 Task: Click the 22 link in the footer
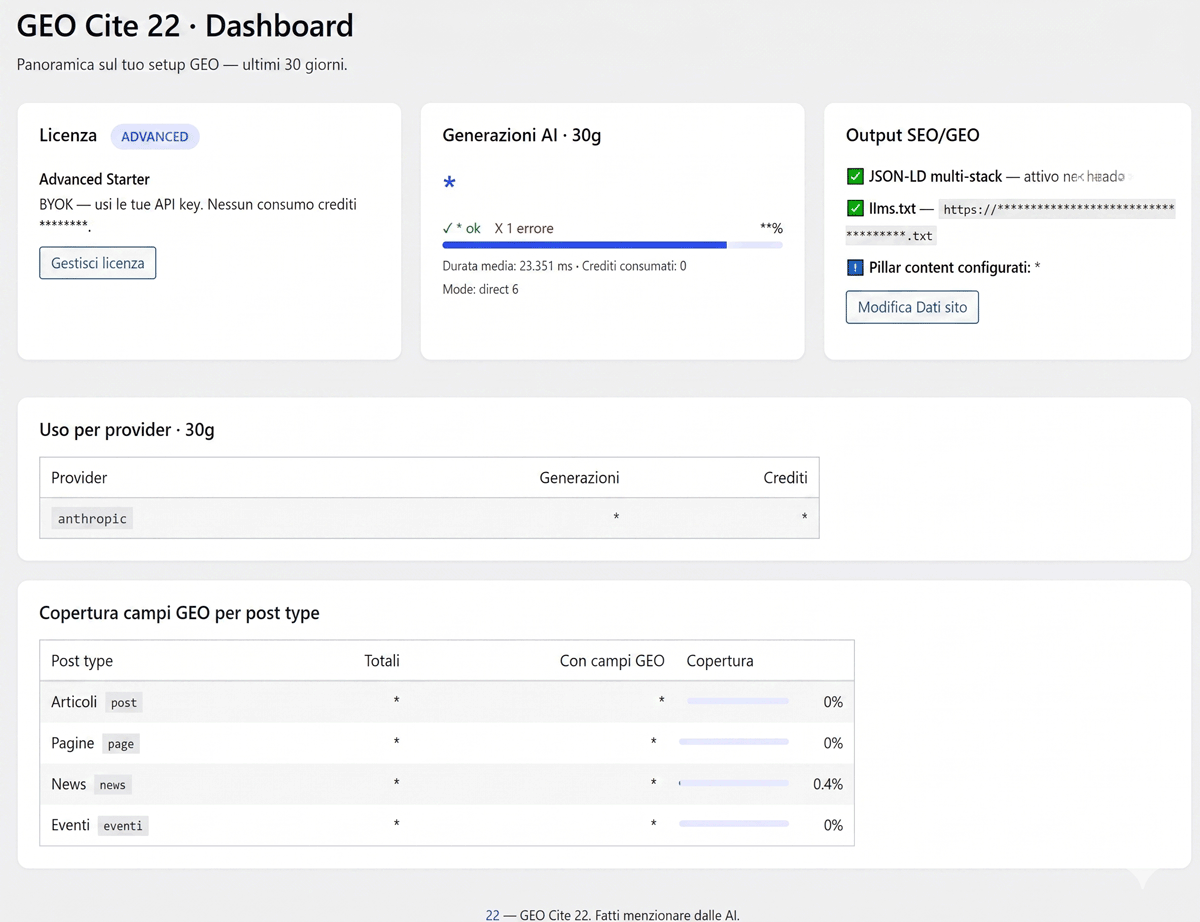[x=492, y=915]
